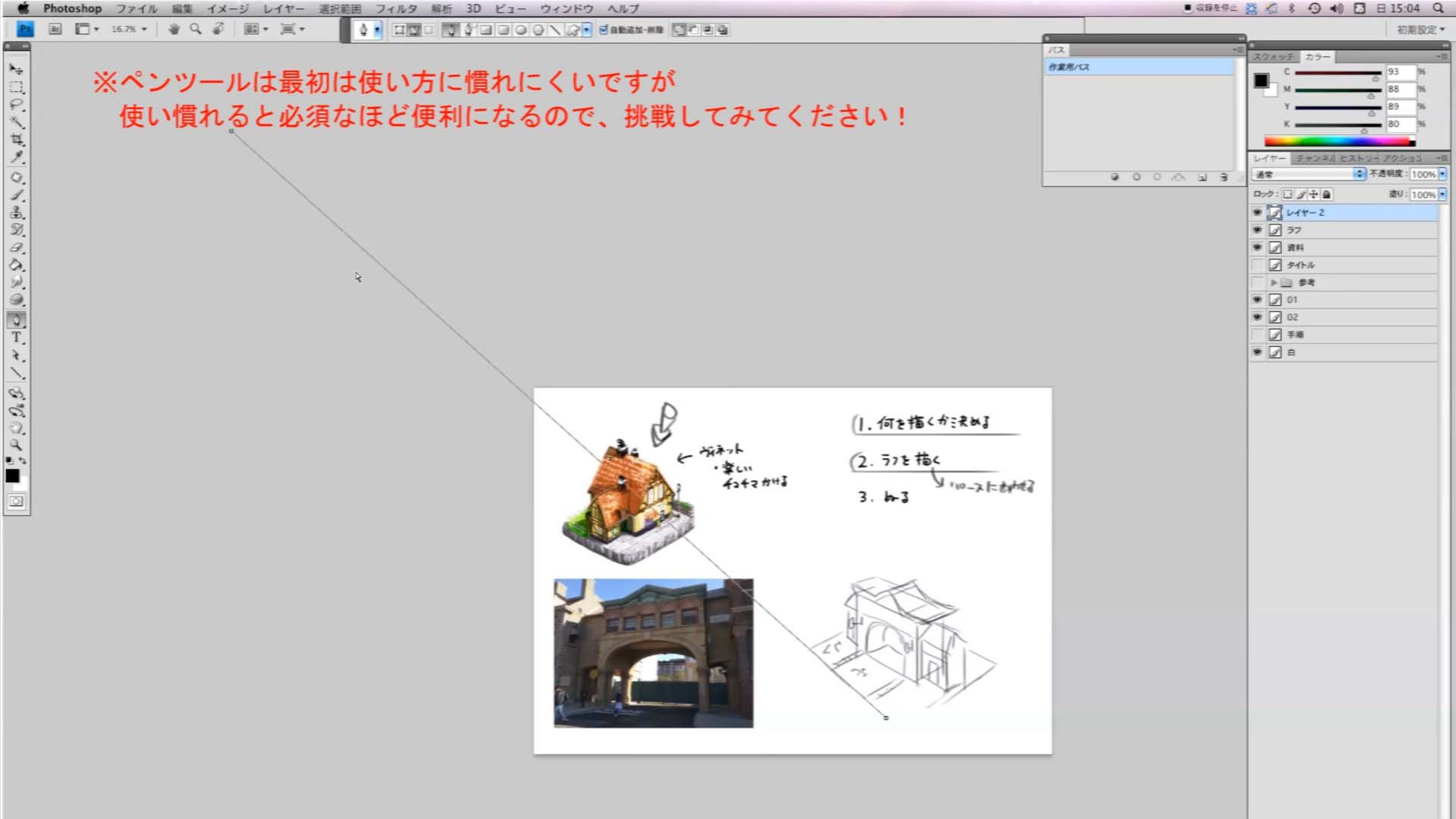Open the ウィンドウ menu
The width and height of the screenshot is (1456, 819).
coord(566,8)
